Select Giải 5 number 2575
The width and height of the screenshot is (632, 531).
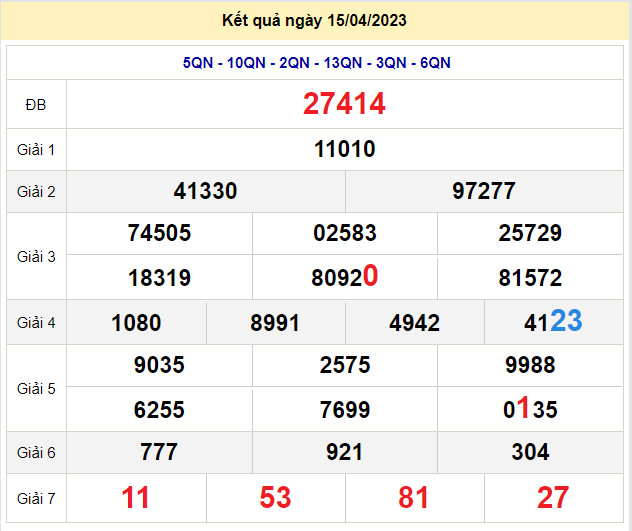(x=345, y=365)
